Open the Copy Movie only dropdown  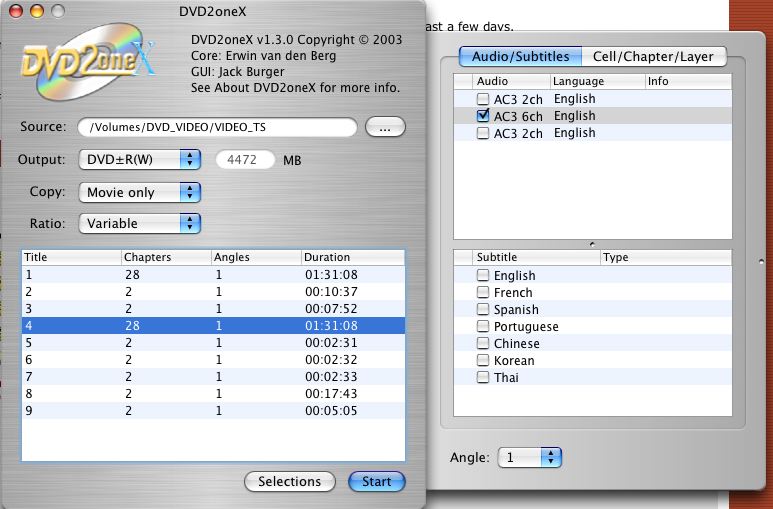point(140,192)
